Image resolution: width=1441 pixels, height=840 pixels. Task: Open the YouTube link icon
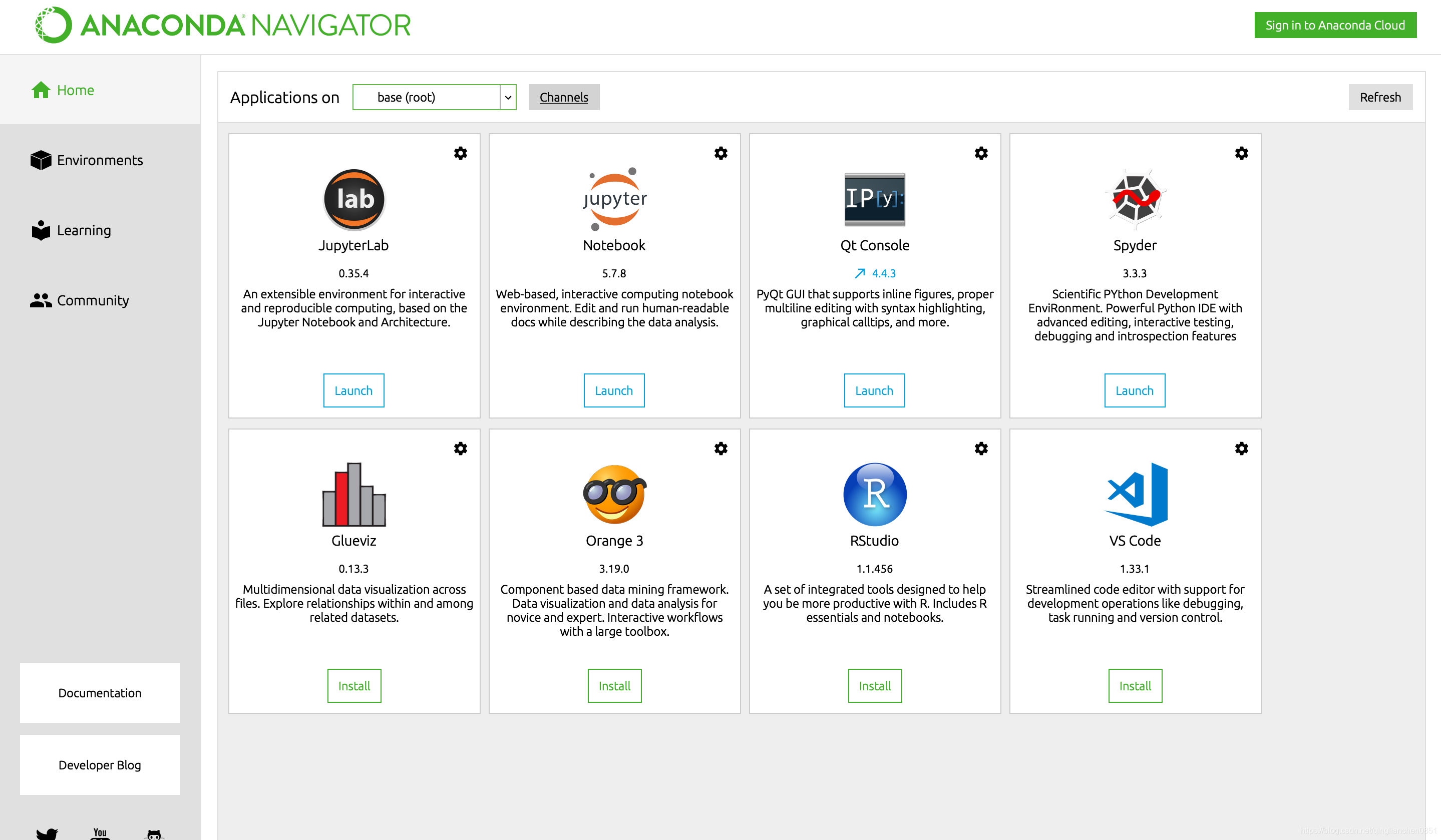point(100,833)
